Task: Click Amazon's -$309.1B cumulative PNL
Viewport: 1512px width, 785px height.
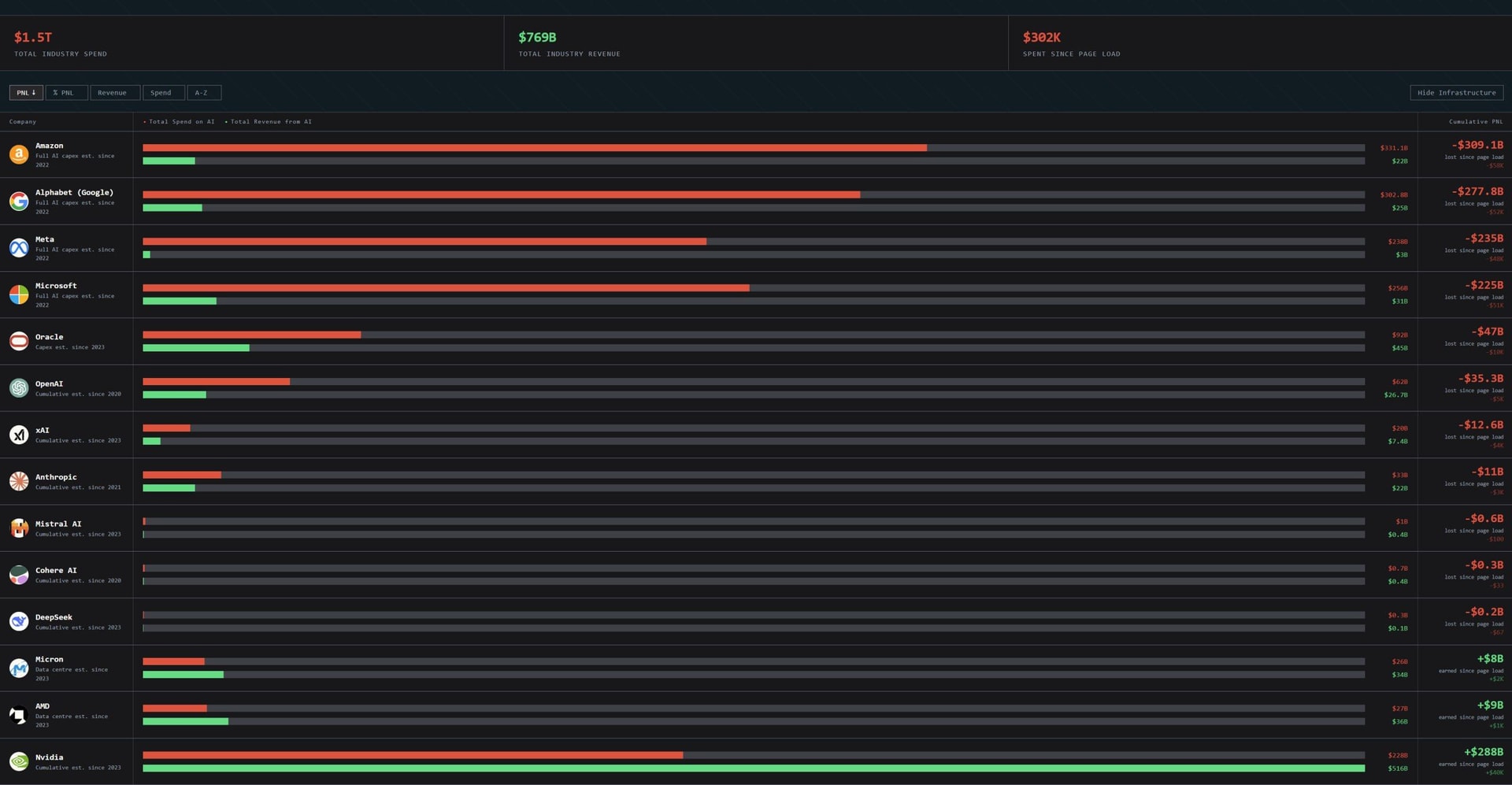Action: coord(1477,145)
